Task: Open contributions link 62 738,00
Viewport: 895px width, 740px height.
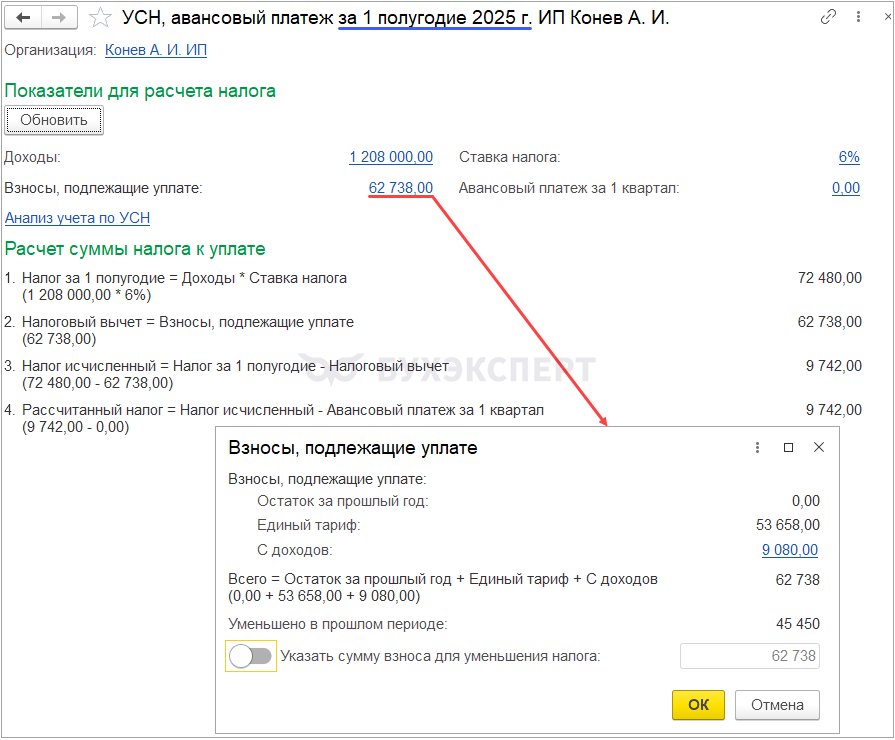Action: coord(401,188)
